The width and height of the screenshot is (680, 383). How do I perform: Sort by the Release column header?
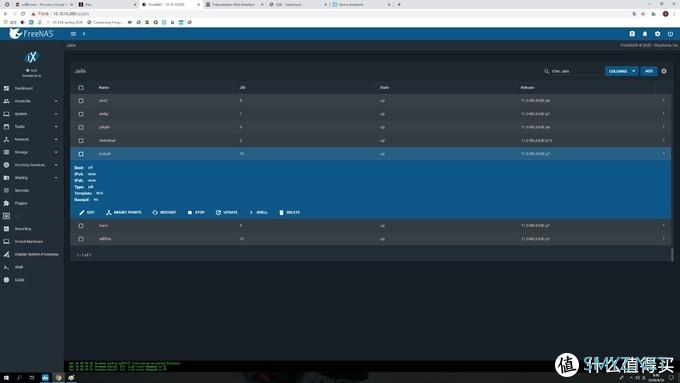pos(527,88)
